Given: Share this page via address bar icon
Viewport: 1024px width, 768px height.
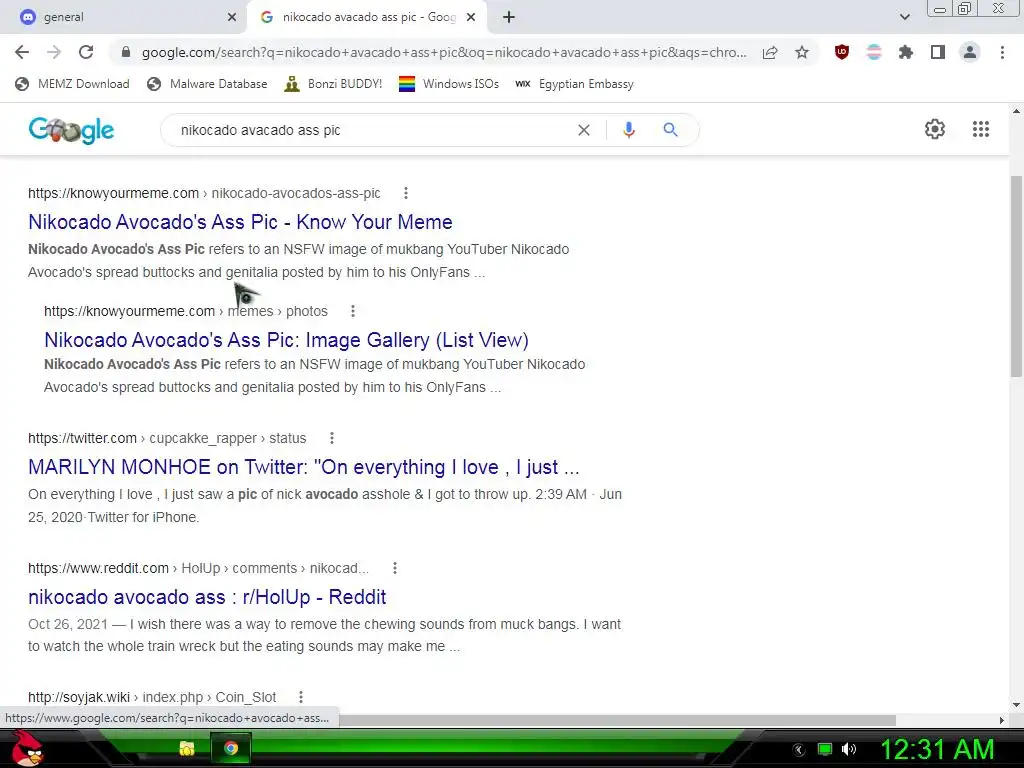Looking at the screenshot, I should tap(770, 52).
